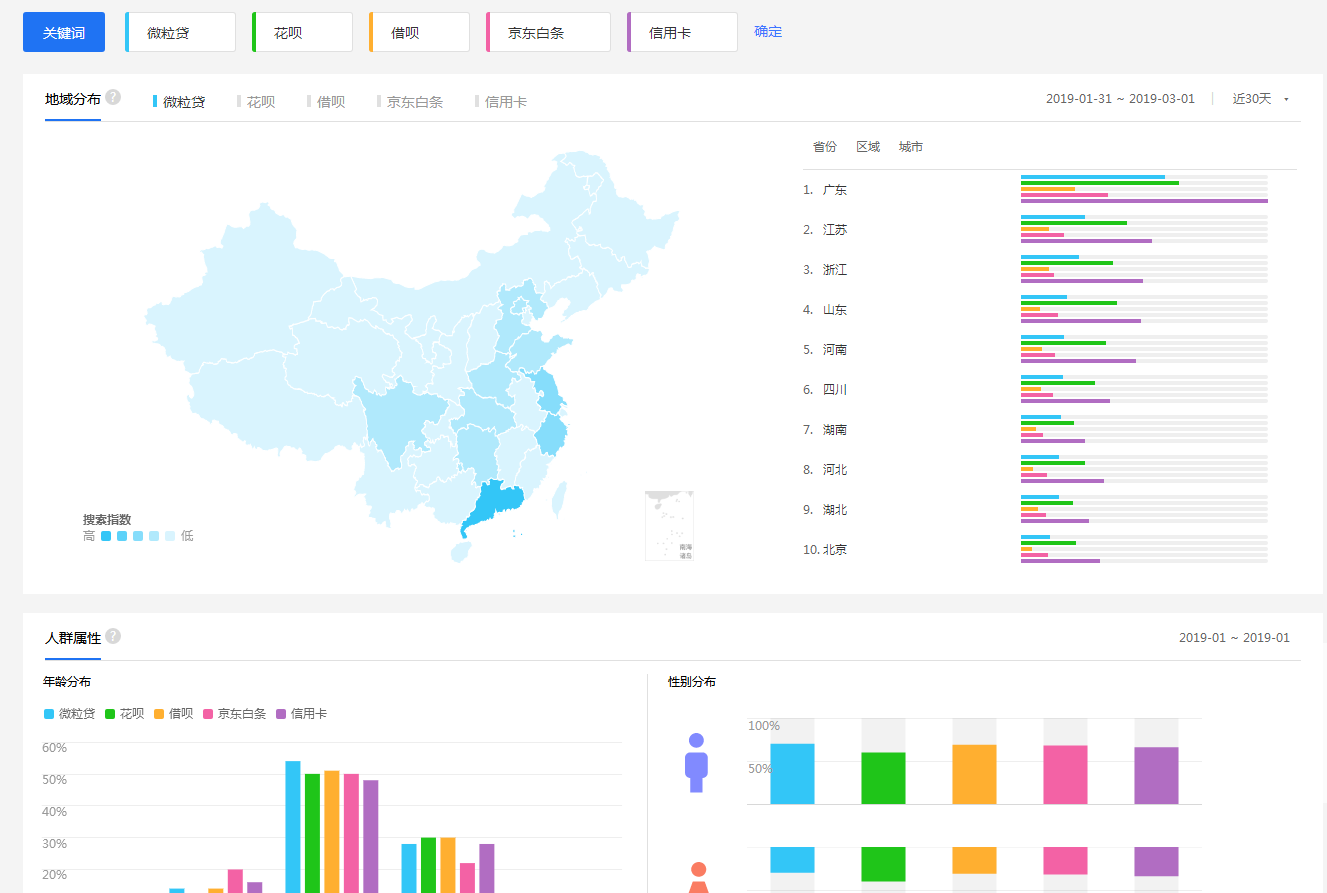Toggle 花呗 legend in age chart
This screenshot has width=1327, height=893.
124,714
